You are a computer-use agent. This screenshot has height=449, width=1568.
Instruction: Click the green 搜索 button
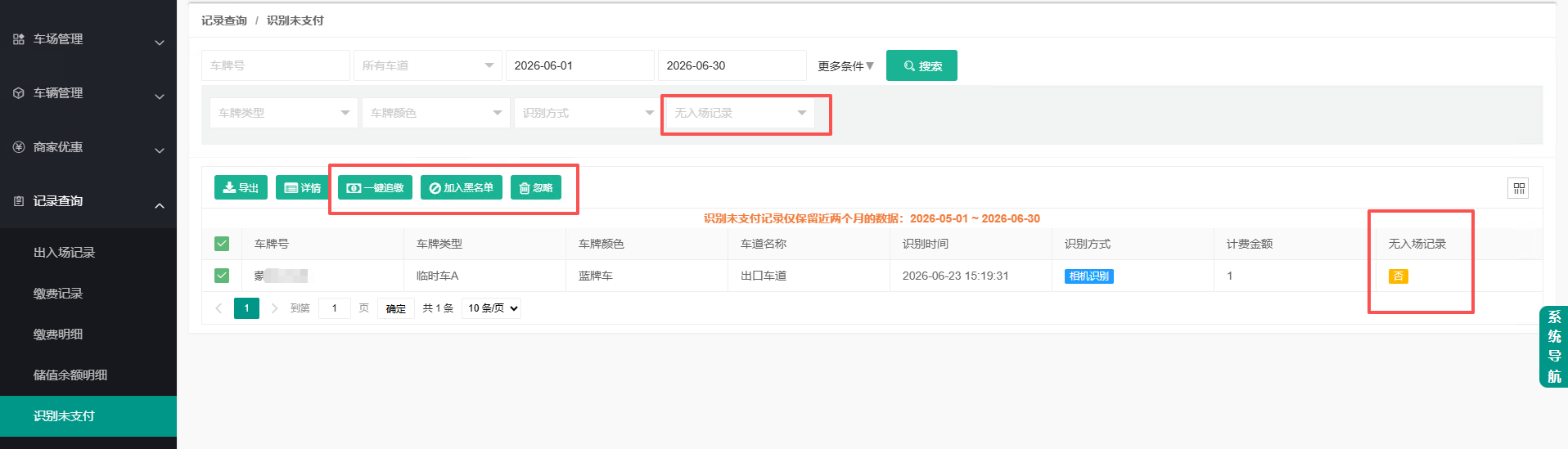tap(921, 65)
